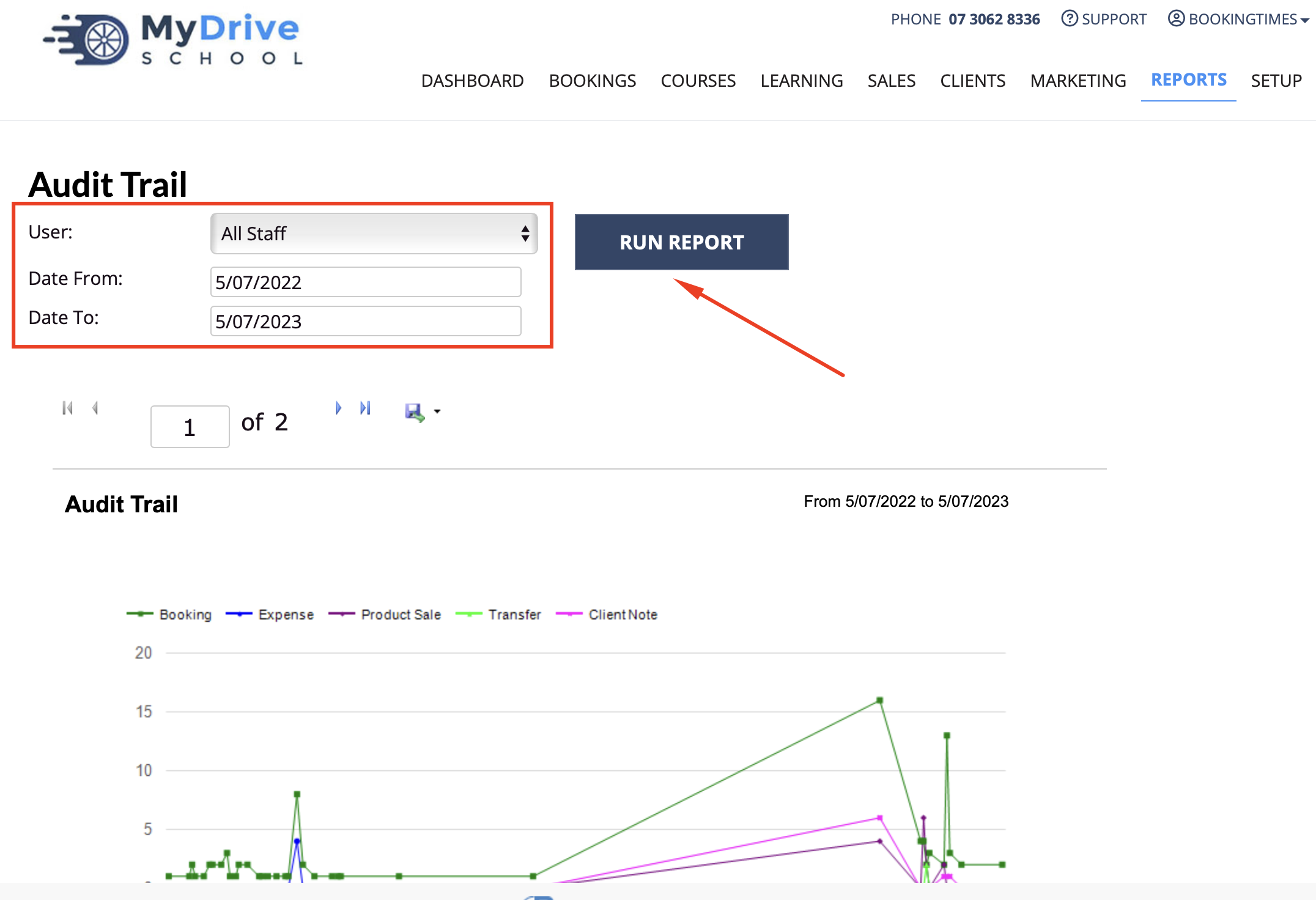The image size is (1316, 900).
Task: Open the Clients menu
Action: coord(972,81)
